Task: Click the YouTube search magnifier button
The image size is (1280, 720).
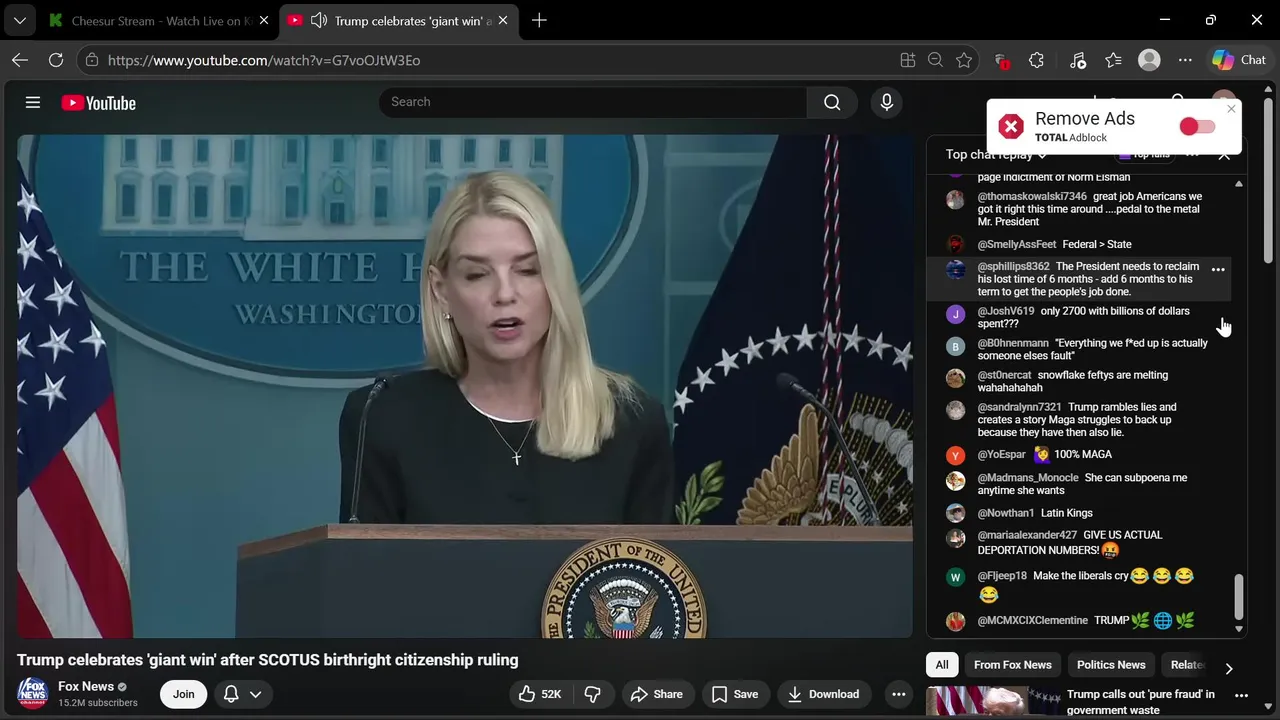Action: [832, 102]
